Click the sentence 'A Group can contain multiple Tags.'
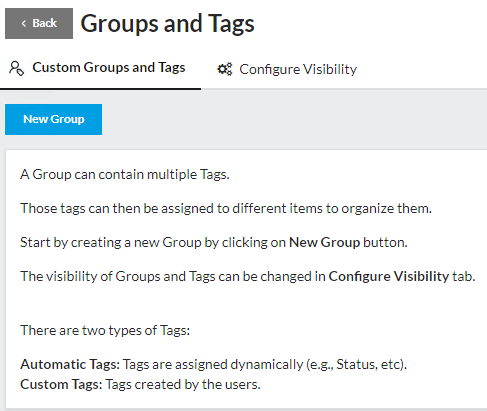Image resolution: width=487 pixels, height=411 pixels. (125, 174)
